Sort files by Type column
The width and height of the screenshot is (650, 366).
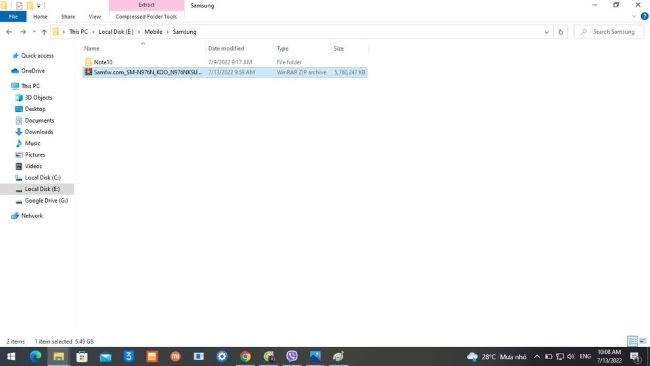coord(303,48)
